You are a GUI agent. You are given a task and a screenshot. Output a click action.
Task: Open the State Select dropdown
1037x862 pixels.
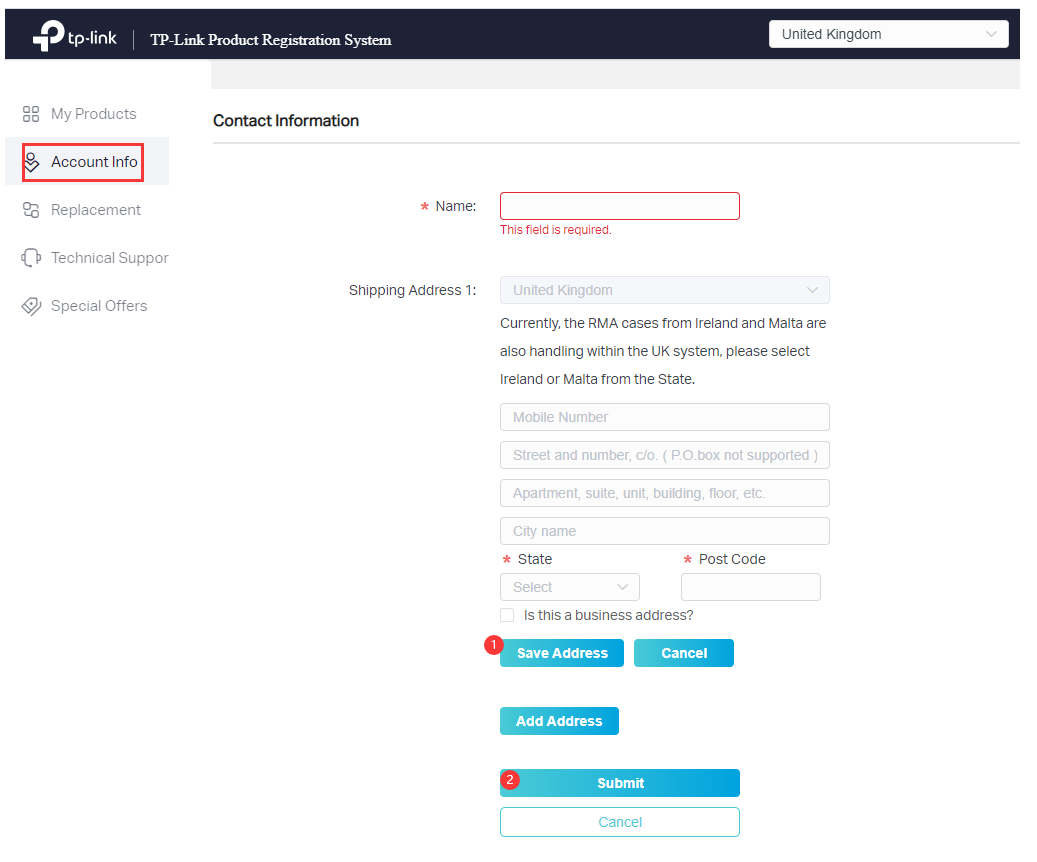[569, 587]
